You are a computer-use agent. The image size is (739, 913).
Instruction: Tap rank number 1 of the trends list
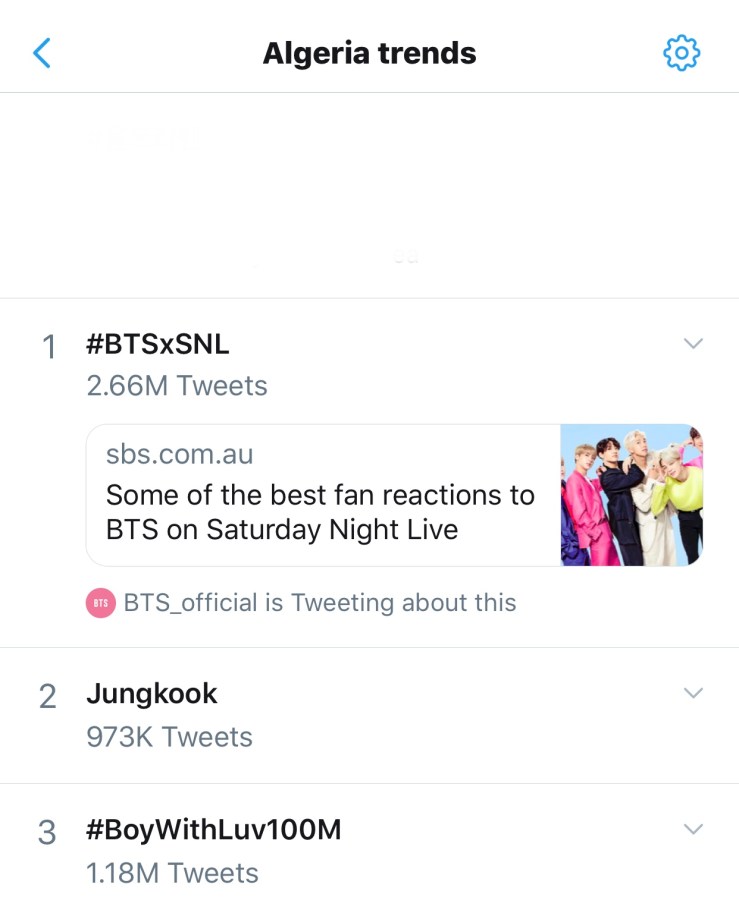[x=48, y=347]
